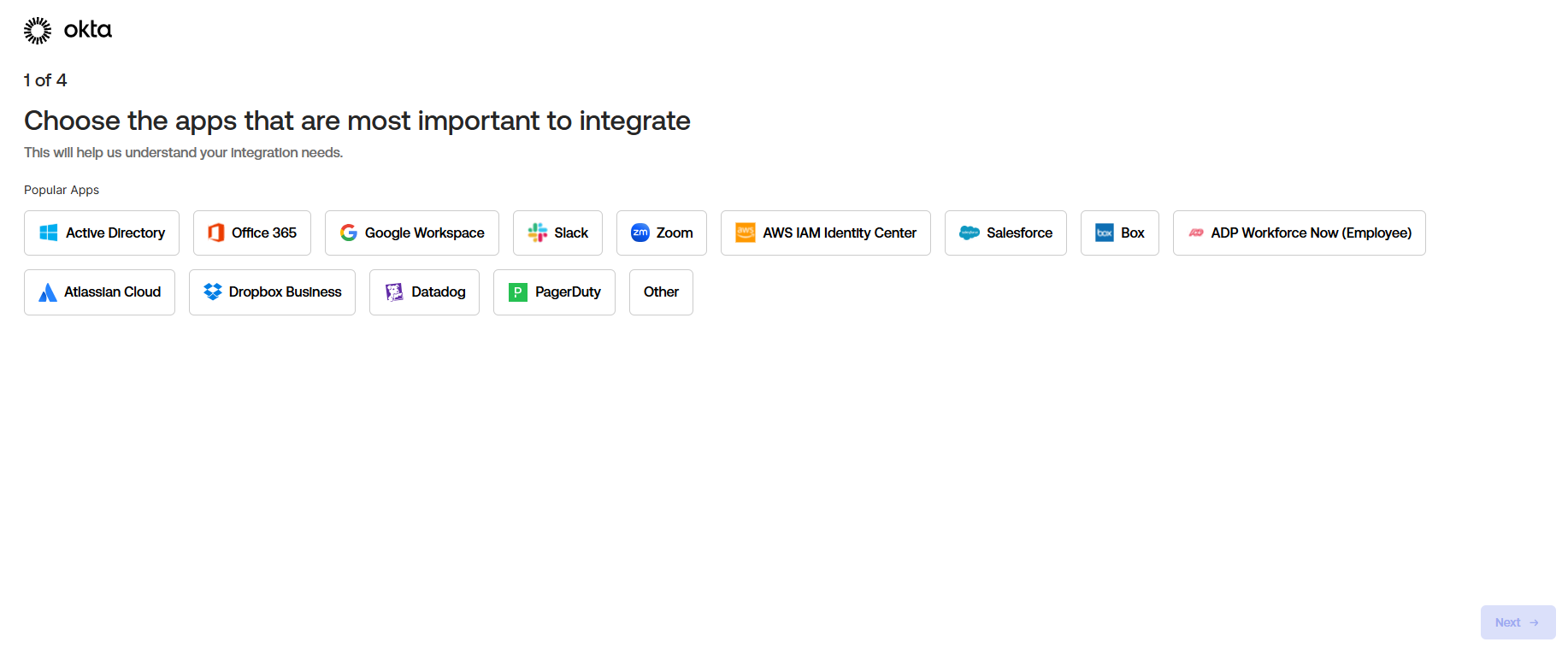Click the PagerDuty icon

pos(517,292)
